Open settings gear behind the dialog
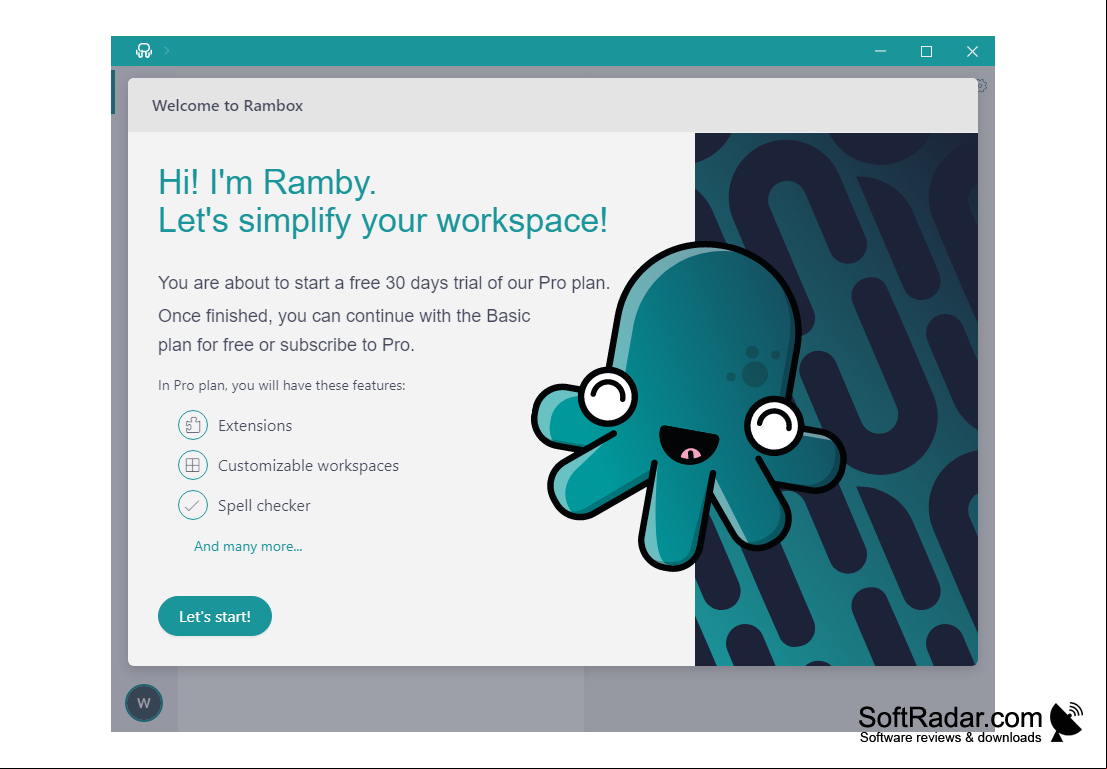 [983, 85]
